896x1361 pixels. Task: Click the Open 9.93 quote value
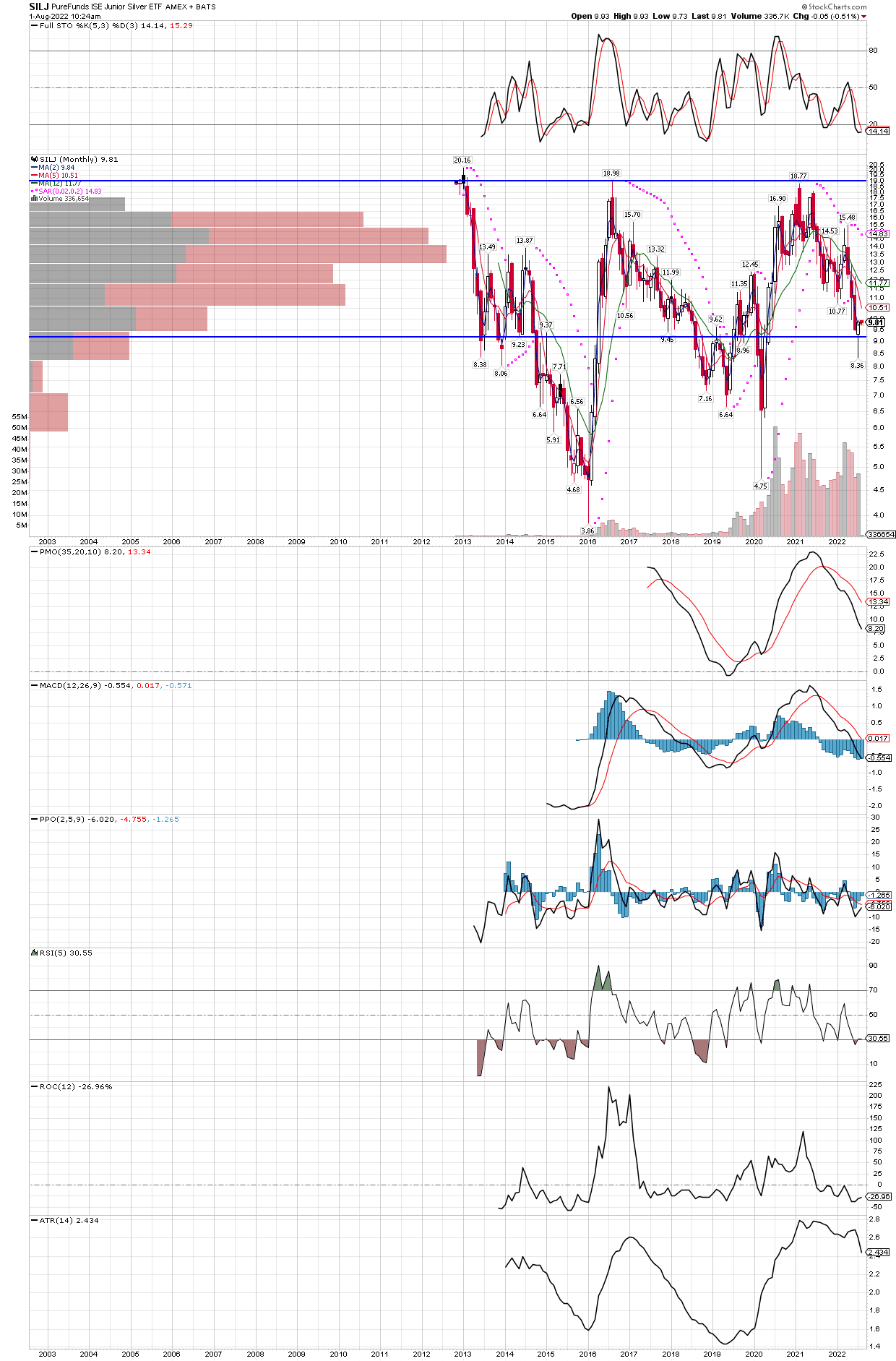click(590, 16)
